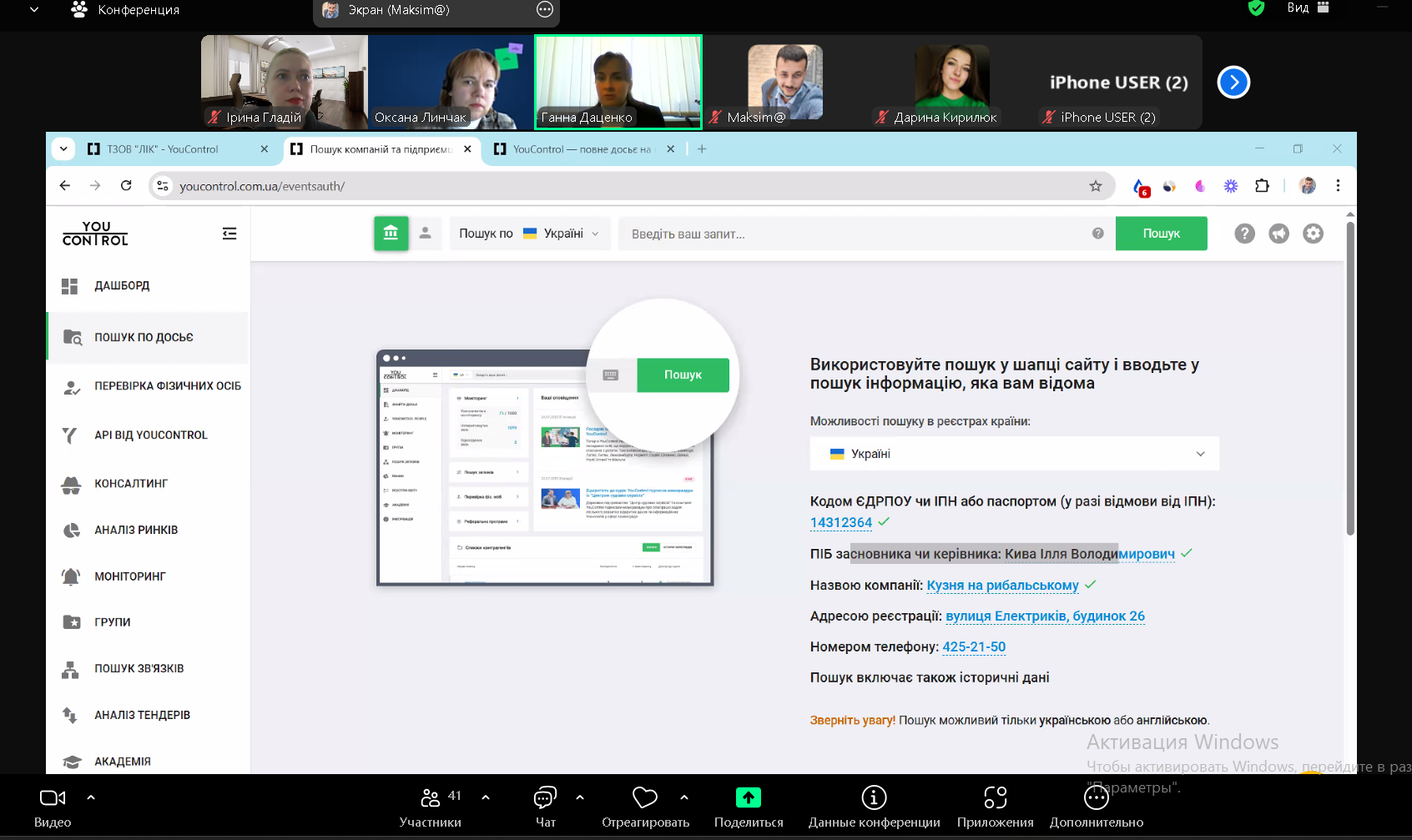Open announcements megaphone icon

tap(1278, 234)
